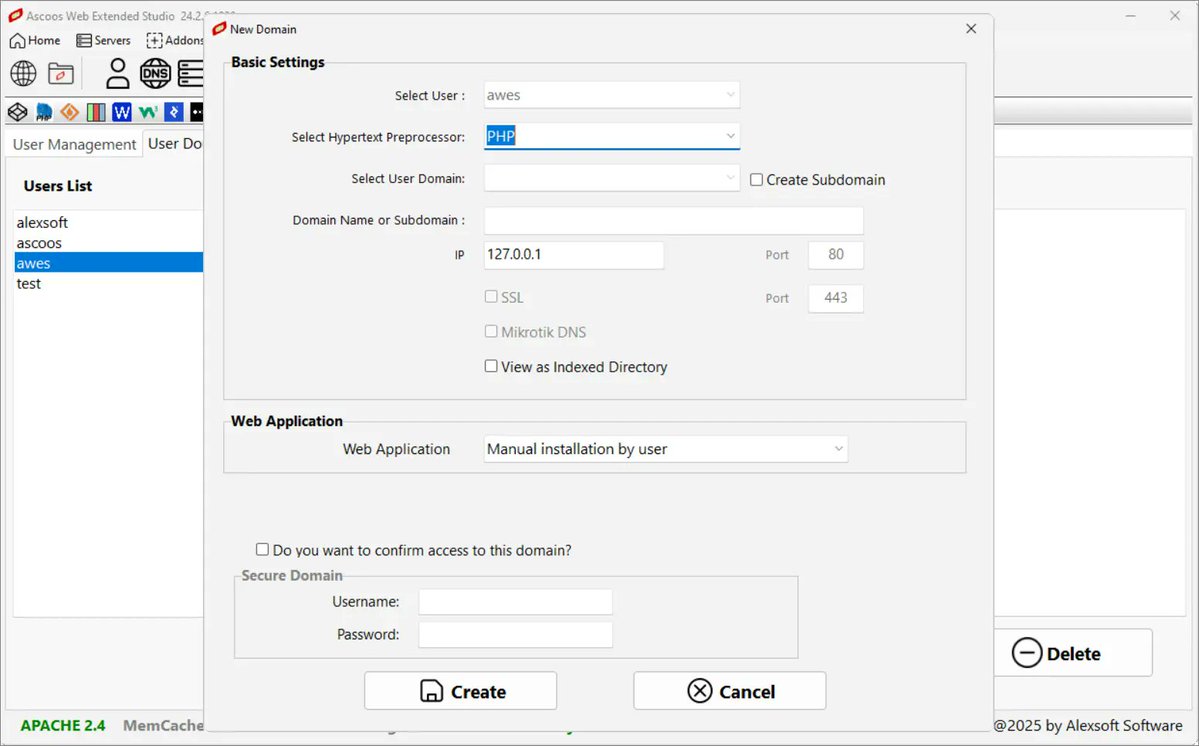The width and height of the screenshot is (1199, 746).
Task: Cancel the New Domain dialog
Action: [729, 690]
